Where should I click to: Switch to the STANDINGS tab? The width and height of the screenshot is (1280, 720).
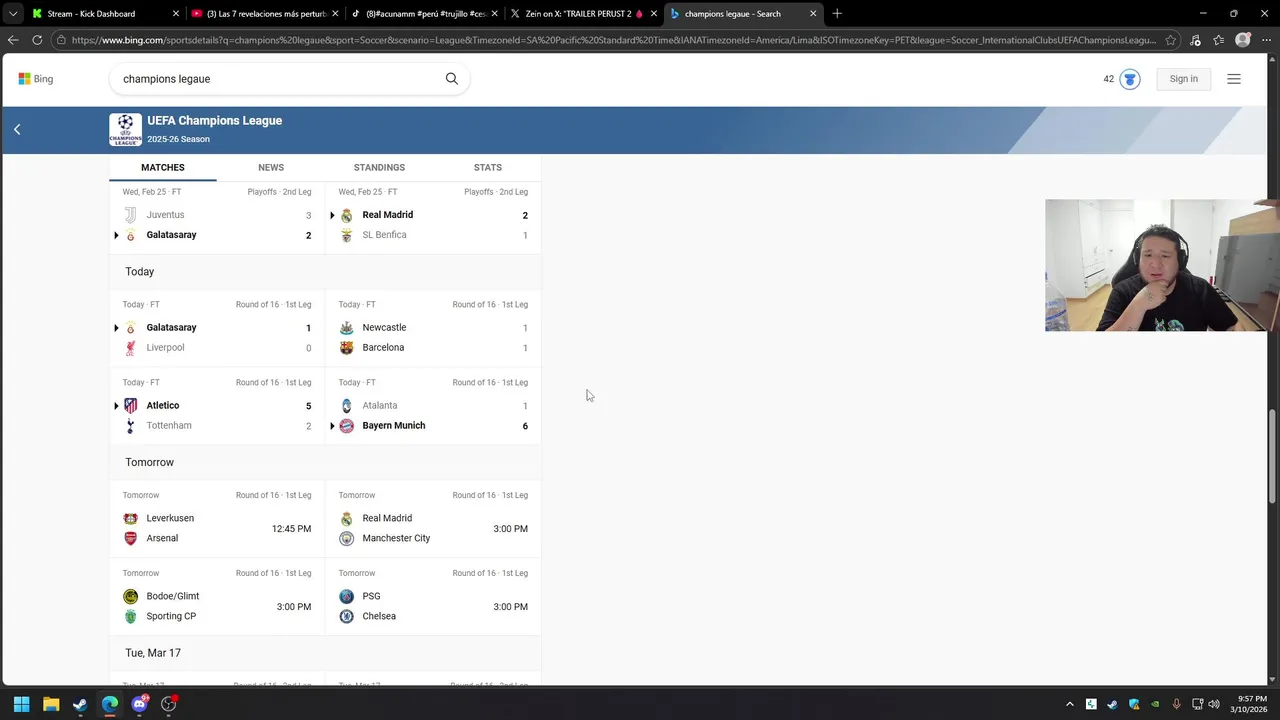click(379, 167)
